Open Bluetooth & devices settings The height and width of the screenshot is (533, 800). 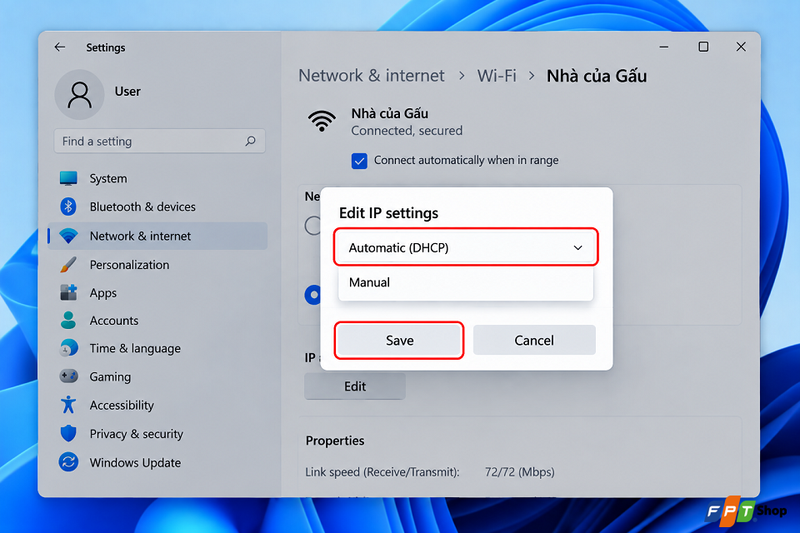coord(157,207)
